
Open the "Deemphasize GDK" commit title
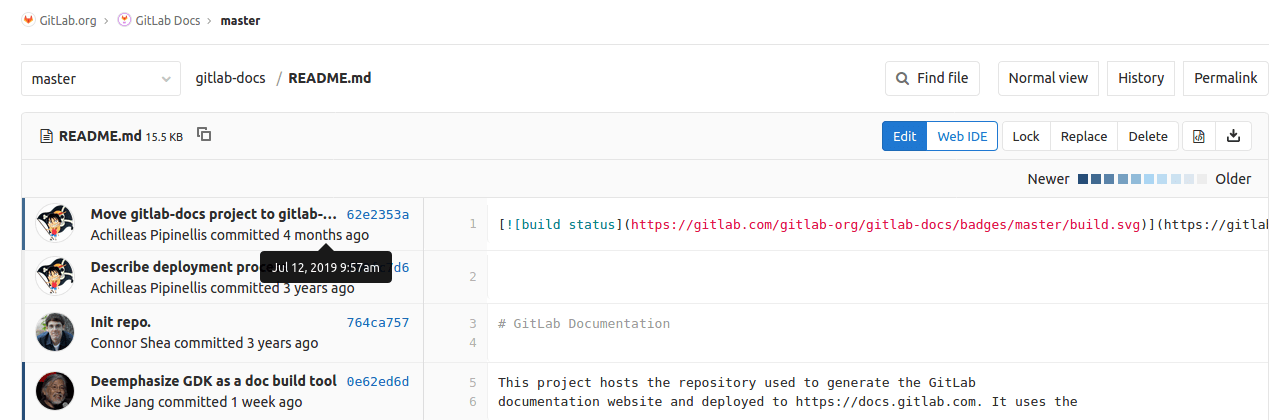213,381
